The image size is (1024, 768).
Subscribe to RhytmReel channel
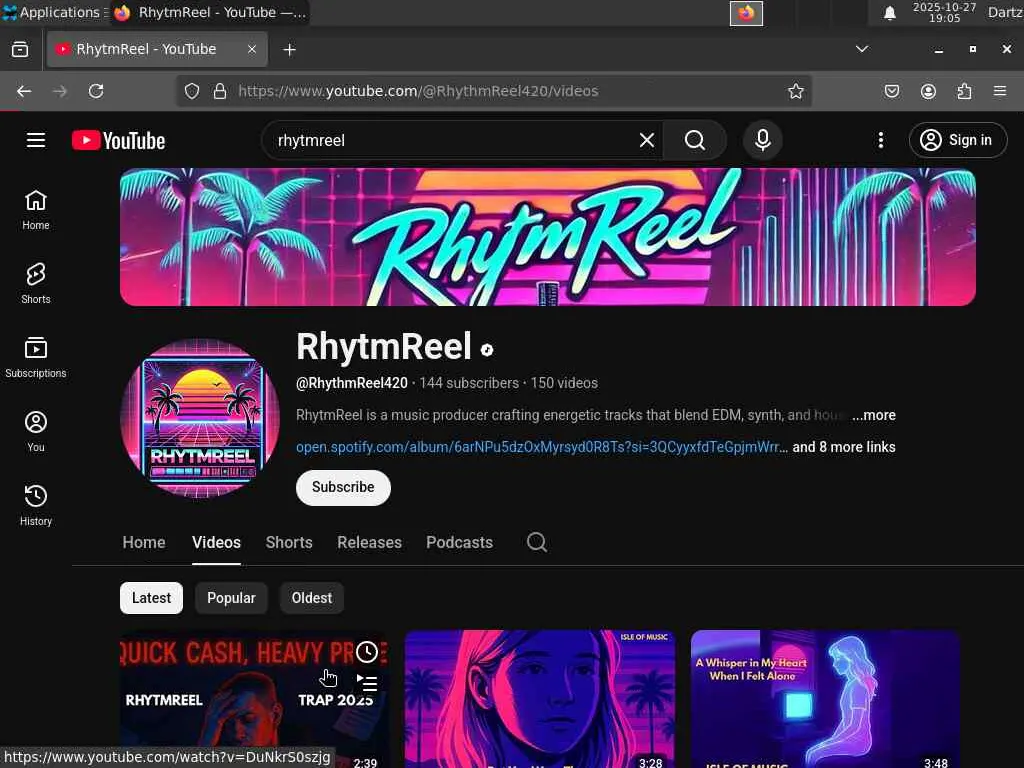point(343,487)
